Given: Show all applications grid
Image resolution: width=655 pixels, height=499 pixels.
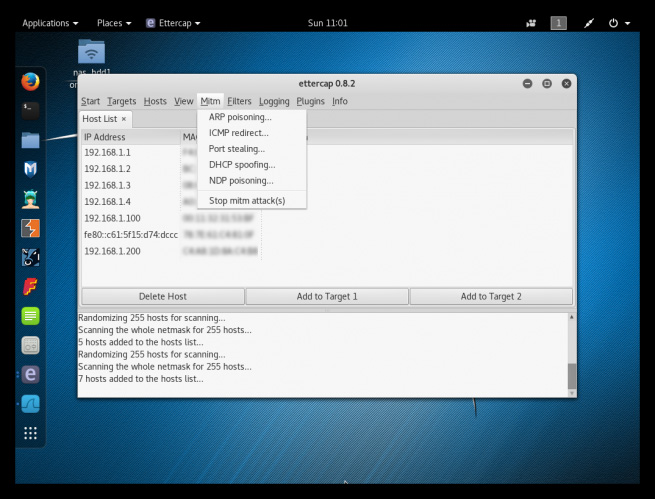Looking at the screenshot, I should click(x=30, y=433).
